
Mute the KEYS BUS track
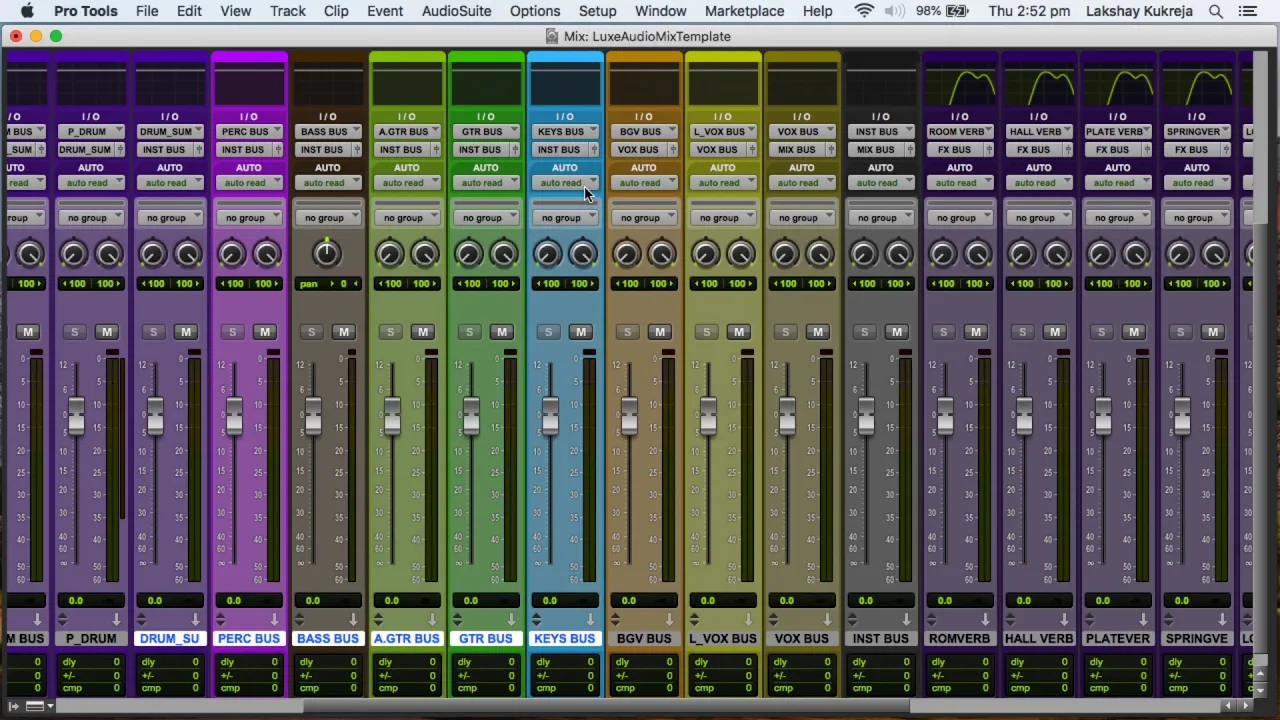click(580, 332)
